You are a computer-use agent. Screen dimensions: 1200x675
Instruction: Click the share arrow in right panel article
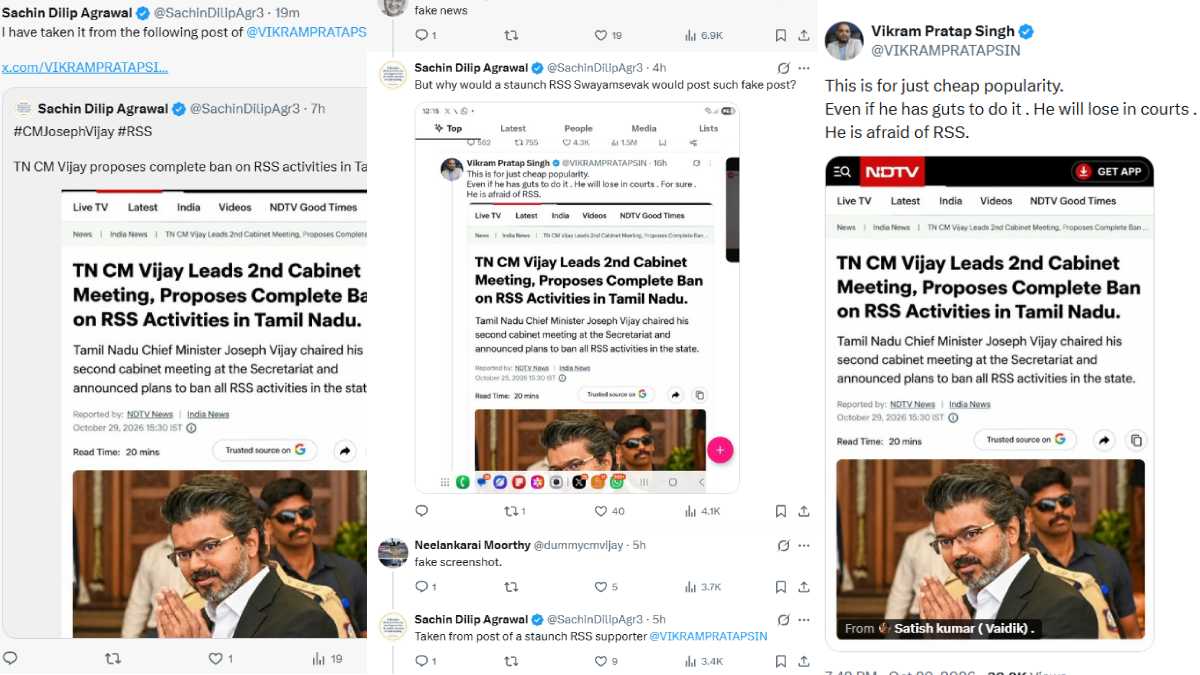pos(1104,439)
